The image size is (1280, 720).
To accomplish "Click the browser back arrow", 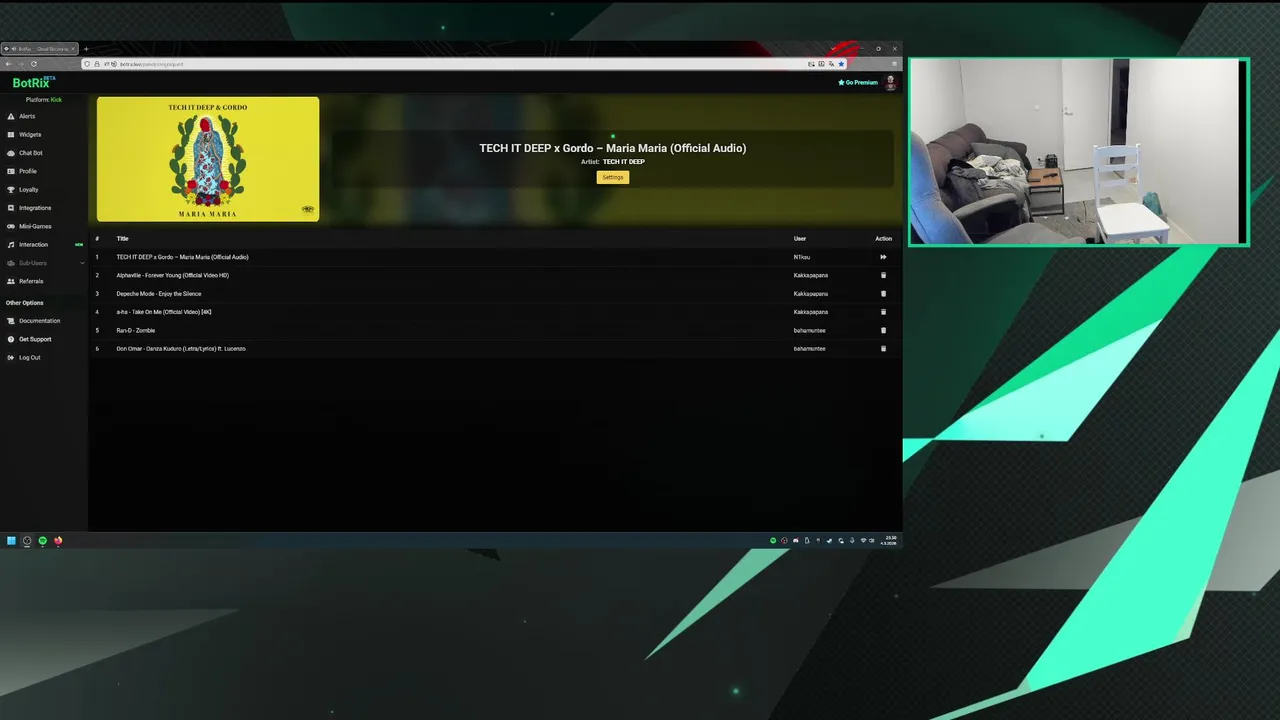I will point(8,64).
